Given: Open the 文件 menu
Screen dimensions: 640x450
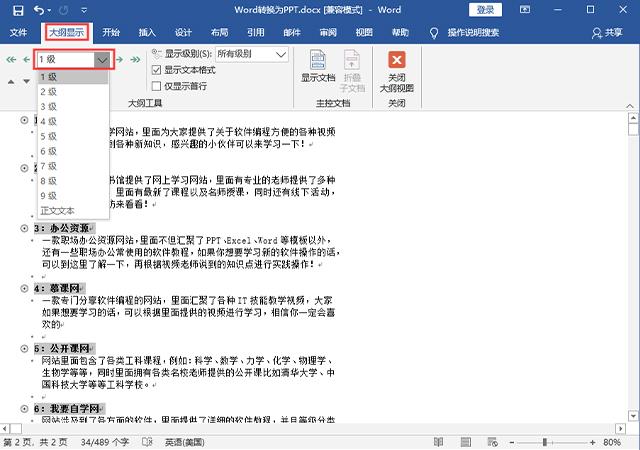Looking at the screenshot, I should 18,32.
